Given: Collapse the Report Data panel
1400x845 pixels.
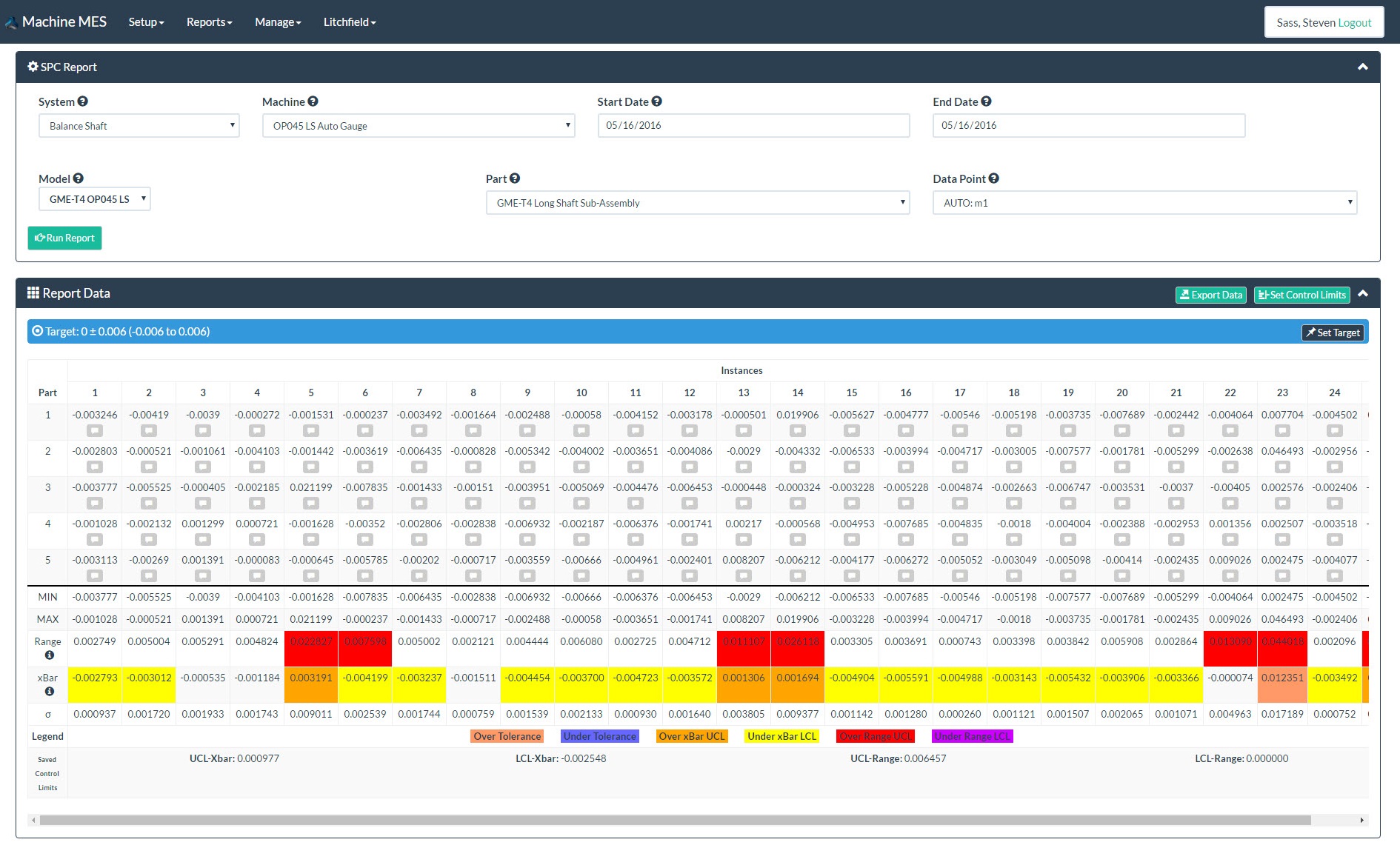Looking at the screenshot, I should click(x=1362, y=293).
